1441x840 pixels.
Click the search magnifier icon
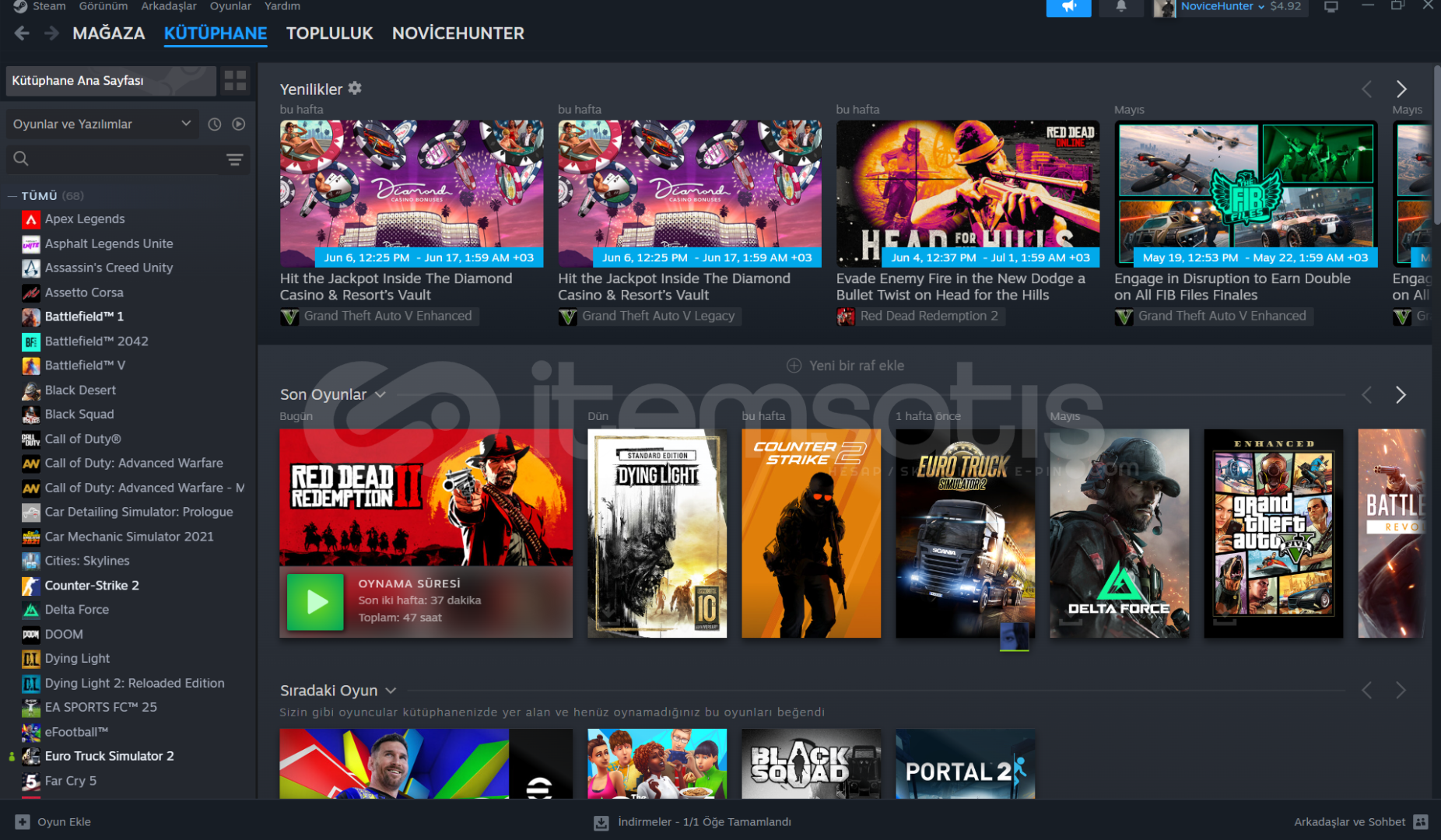pyautogui.click(x=21, y=159)
